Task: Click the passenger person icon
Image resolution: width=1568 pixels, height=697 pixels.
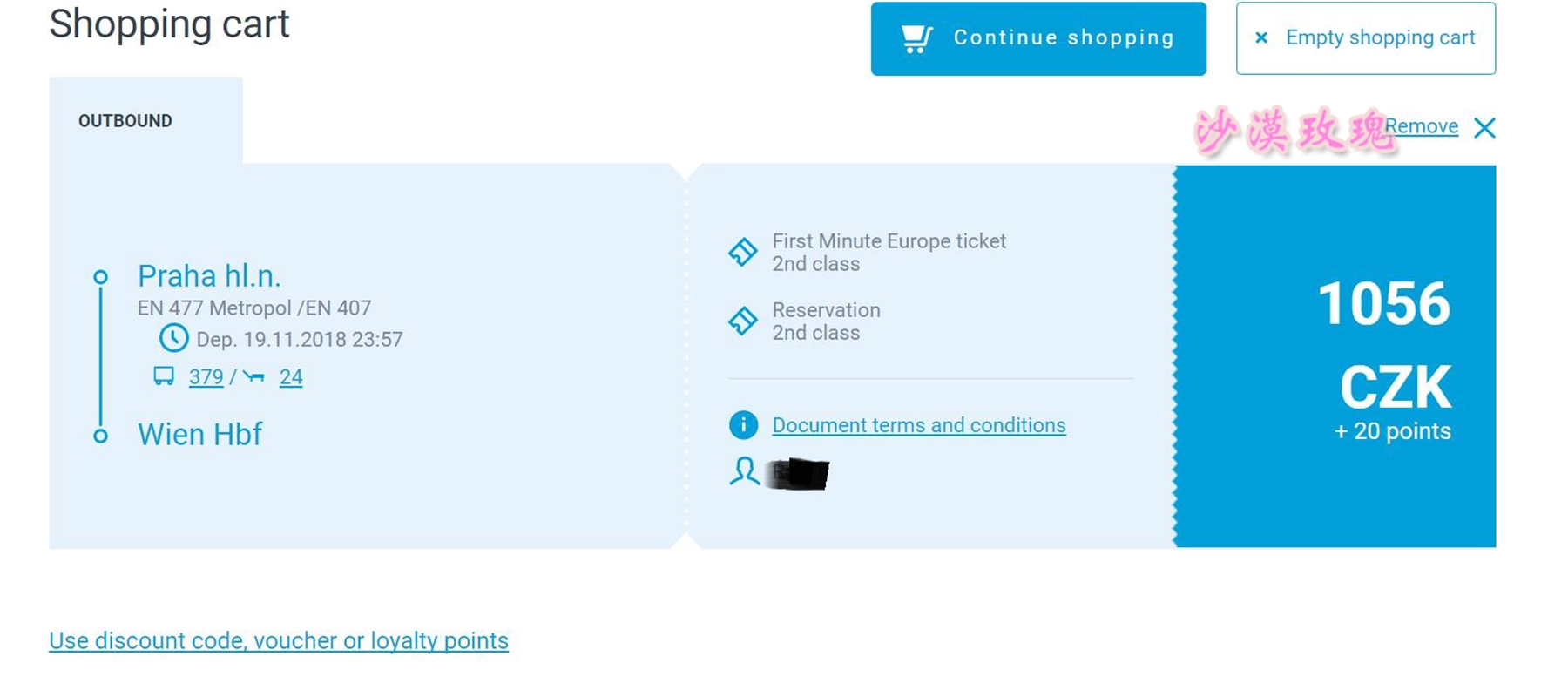Action: point(744,471)
